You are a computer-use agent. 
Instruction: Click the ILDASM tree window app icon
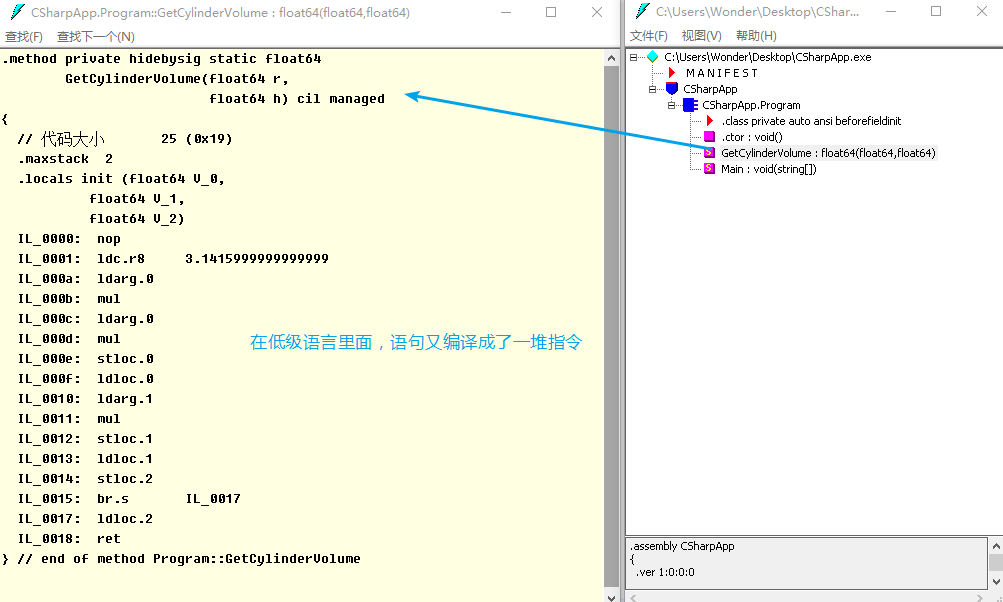click(642, 12)
